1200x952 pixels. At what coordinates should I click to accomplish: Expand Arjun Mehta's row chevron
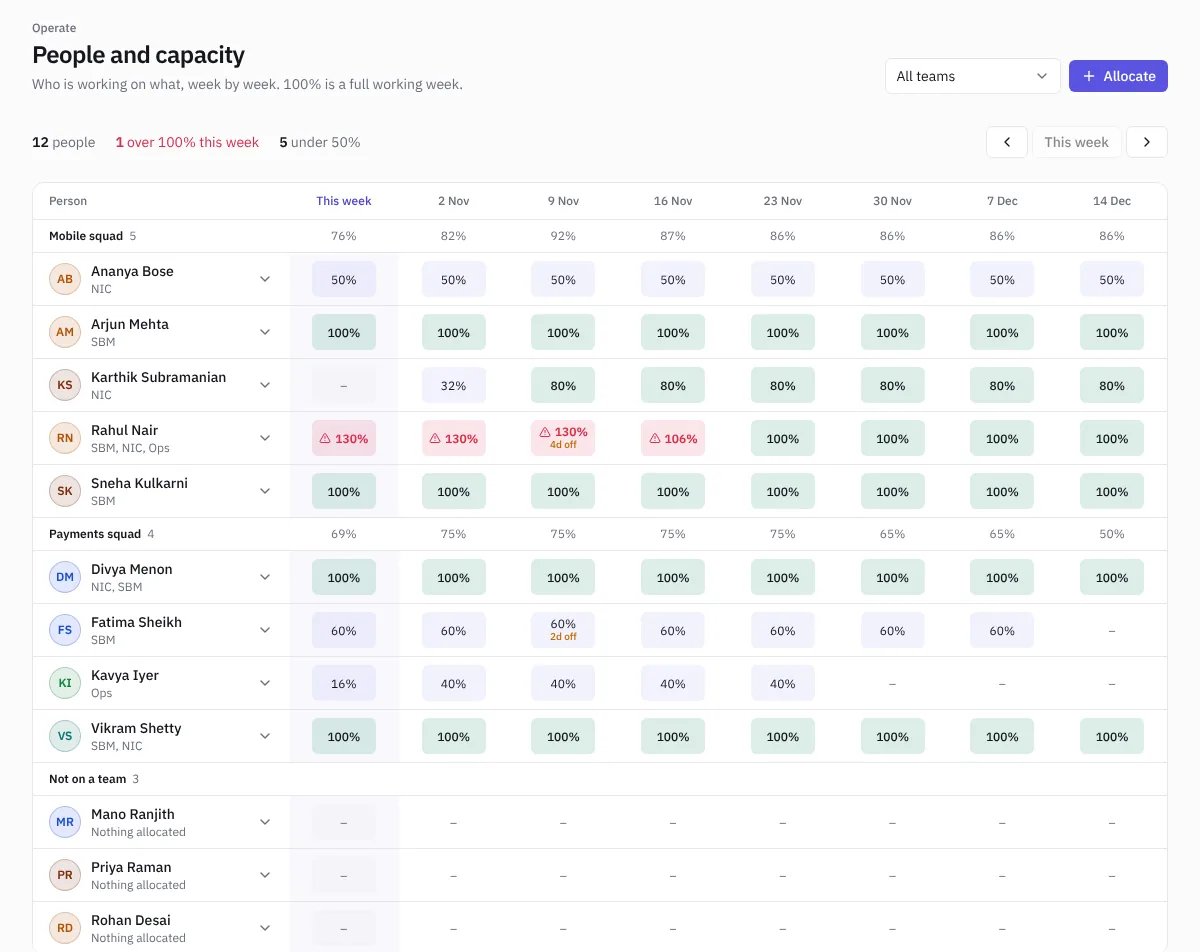[x=265, y=332]
